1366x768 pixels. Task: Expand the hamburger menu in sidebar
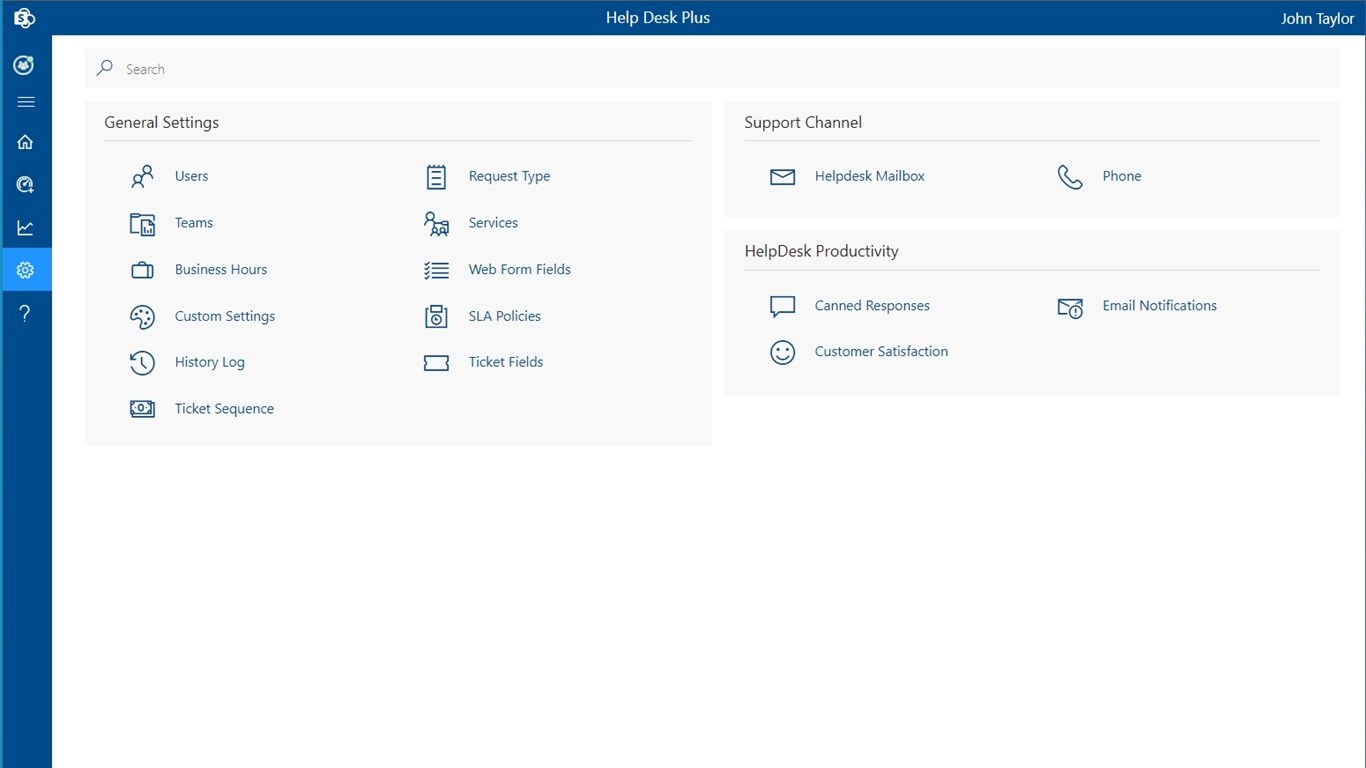pos(26,102)
